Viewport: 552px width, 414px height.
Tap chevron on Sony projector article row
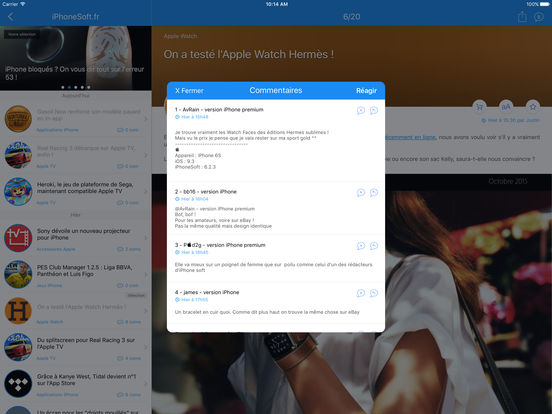tap(146, 238)
